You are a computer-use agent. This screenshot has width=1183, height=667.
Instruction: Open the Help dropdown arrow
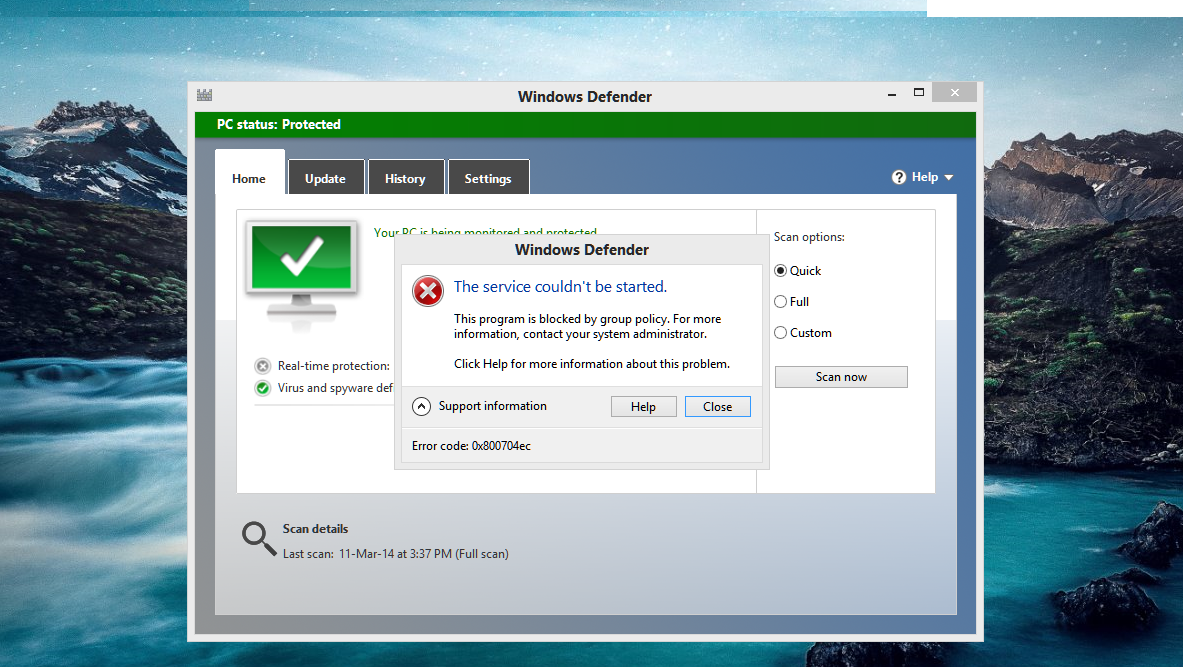pyautogui.click(x=948, y=177)
